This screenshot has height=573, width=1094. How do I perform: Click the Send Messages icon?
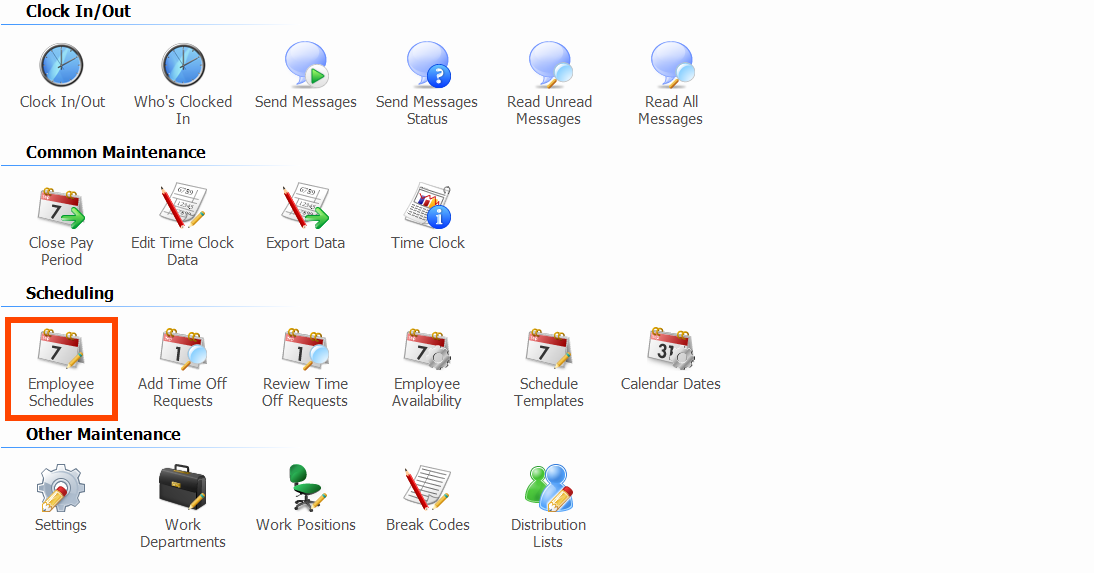tap(306, 66)
